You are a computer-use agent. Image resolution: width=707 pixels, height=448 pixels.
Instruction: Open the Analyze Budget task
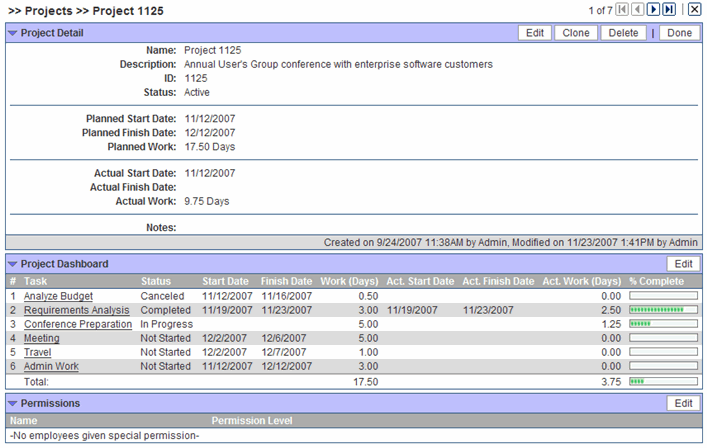[58, 296]
